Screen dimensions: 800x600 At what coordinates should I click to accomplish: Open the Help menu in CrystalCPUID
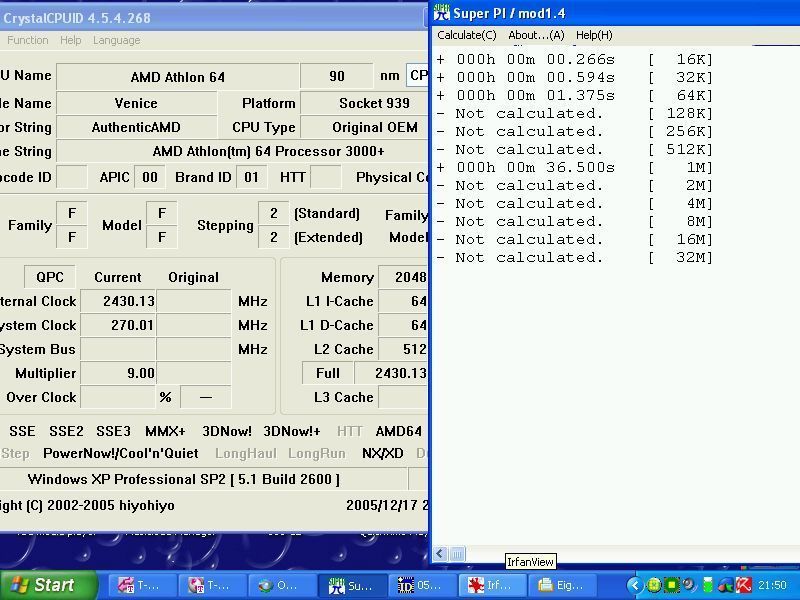coord(70,40)
